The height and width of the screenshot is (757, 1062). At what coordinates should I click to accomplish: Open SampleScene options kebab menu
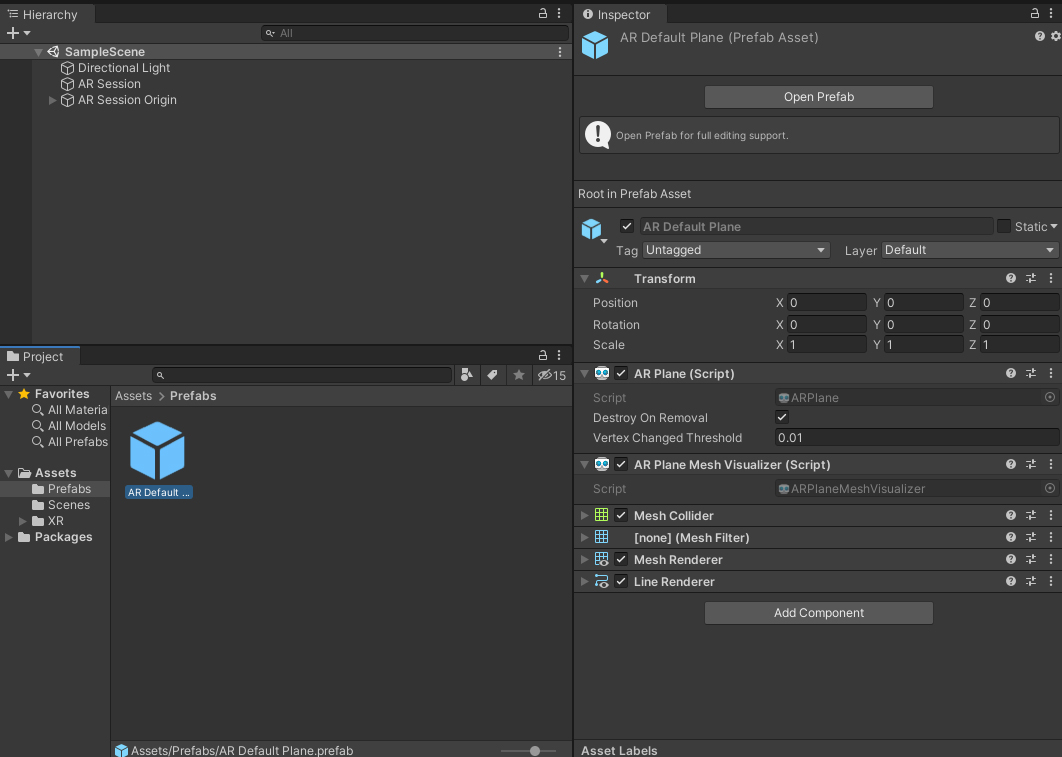(560, 52)
